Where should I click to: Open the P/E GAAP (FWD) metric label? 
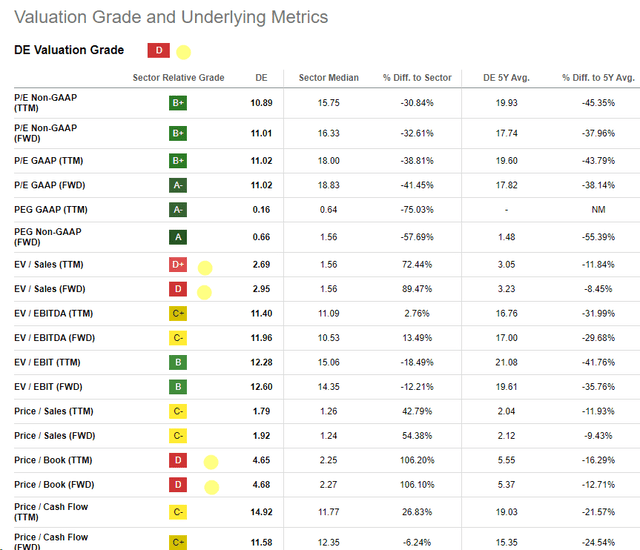[49, 185]
